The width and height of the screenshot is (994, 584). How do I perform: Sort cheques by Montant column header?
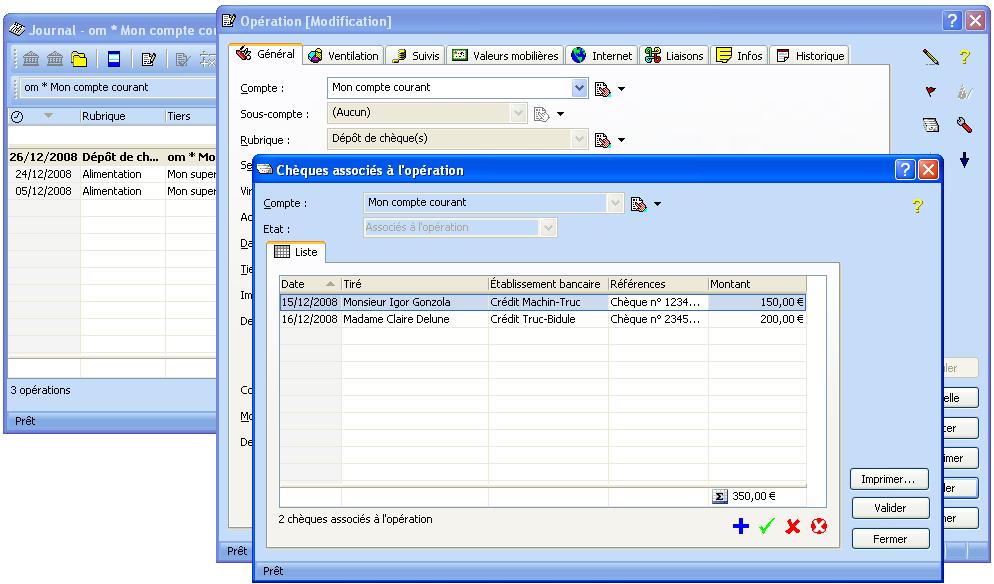(x=756, y=284)
